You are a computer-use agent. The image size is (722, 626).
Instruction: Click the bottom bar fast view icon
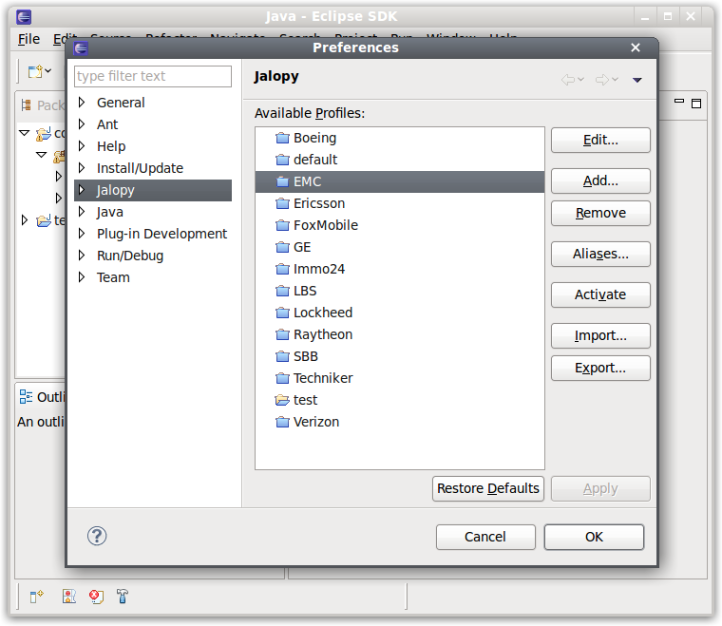click(x=36, y=597)
